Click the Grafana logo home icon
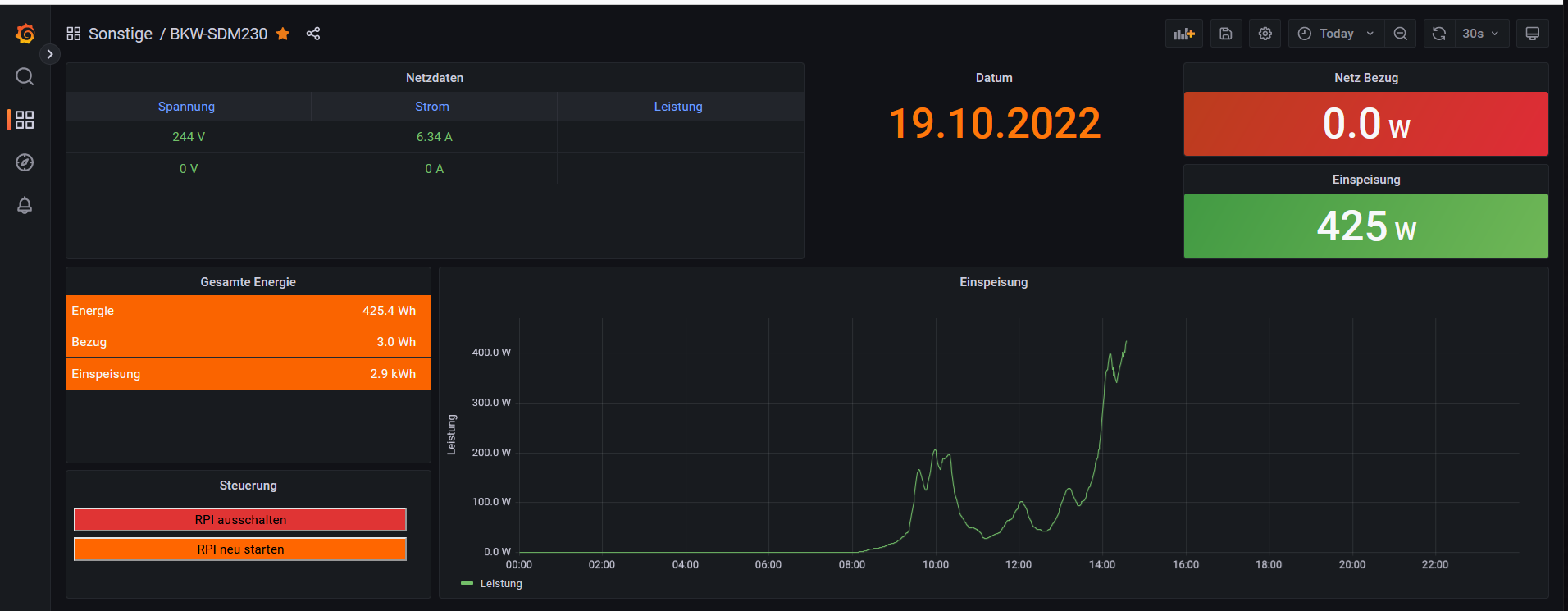The image size is (1568, 611). pos(25,34)
